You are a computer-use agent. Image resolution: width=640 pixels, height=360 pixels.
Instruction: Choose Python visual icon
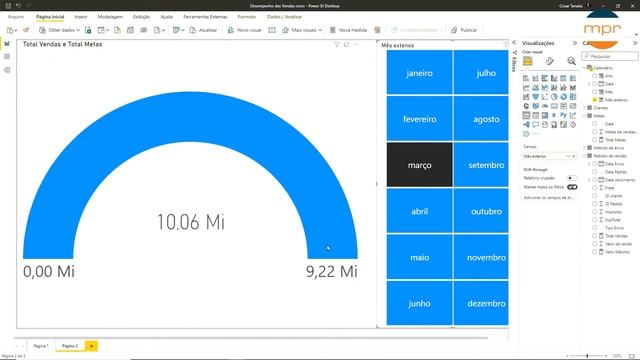563,116
